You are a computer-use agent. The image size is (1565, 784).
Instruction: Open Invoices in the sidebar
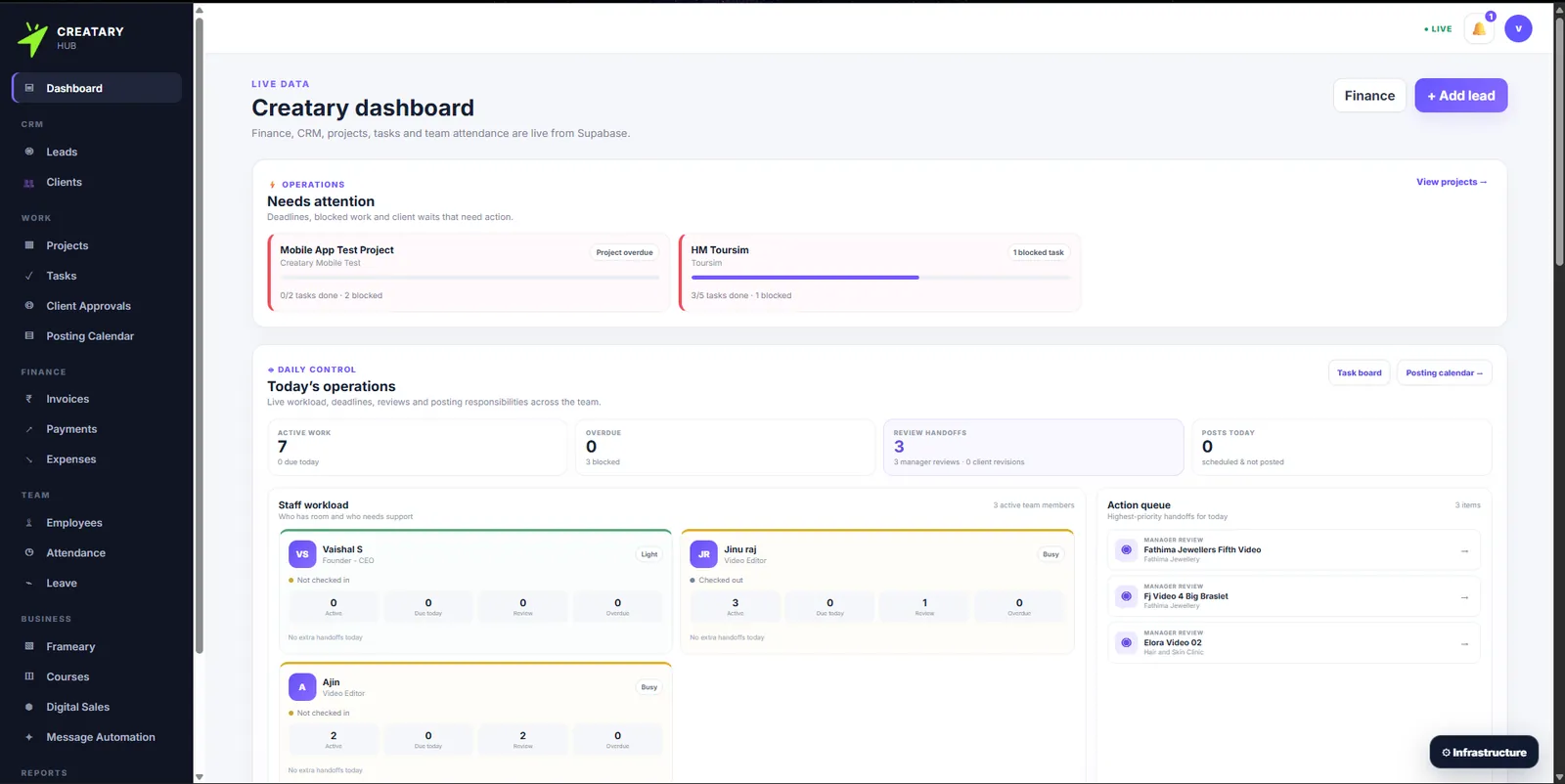click(x=97, y=399)
